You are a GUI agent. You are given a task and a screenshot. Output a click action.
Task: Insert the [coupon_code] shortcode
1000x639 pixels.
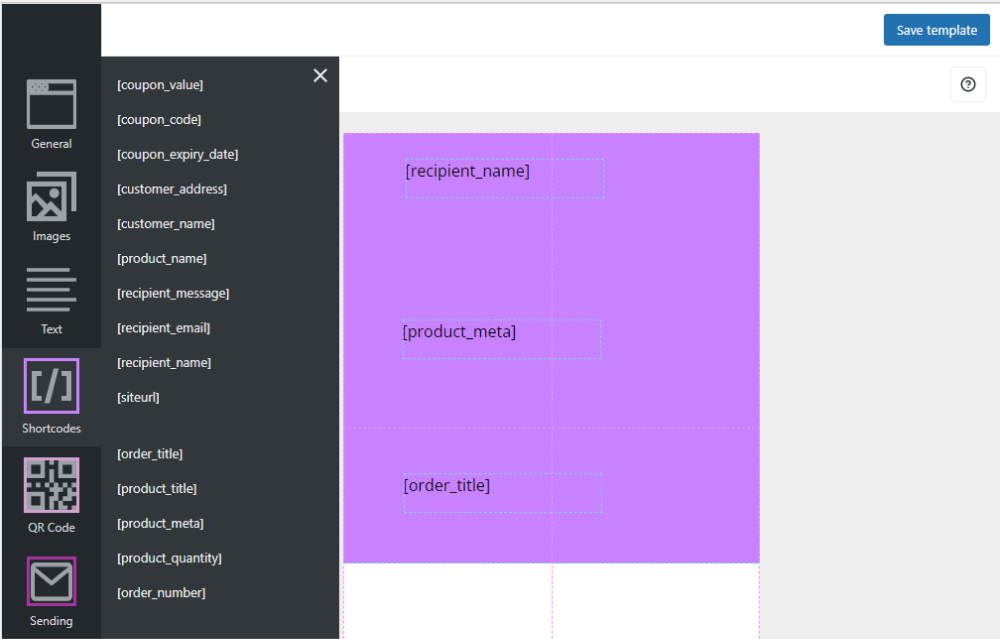[x=158, y=119]
